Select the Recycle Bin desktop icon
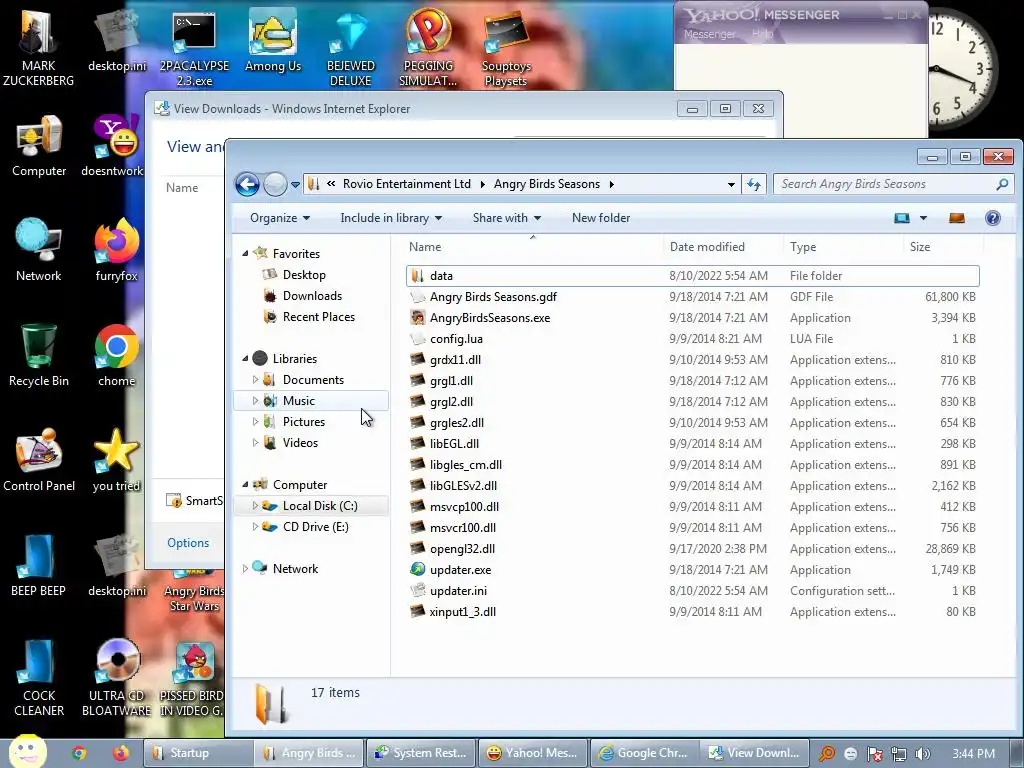This screenshot has height=768, width=1024. click(39, 356)
